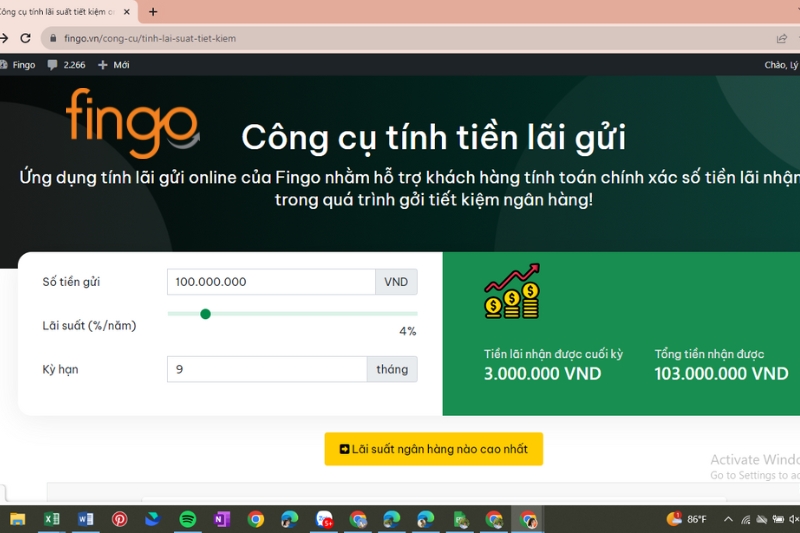Open the 86°F weather widget
This screenshot has height=533, width=800.
(686, 519)
